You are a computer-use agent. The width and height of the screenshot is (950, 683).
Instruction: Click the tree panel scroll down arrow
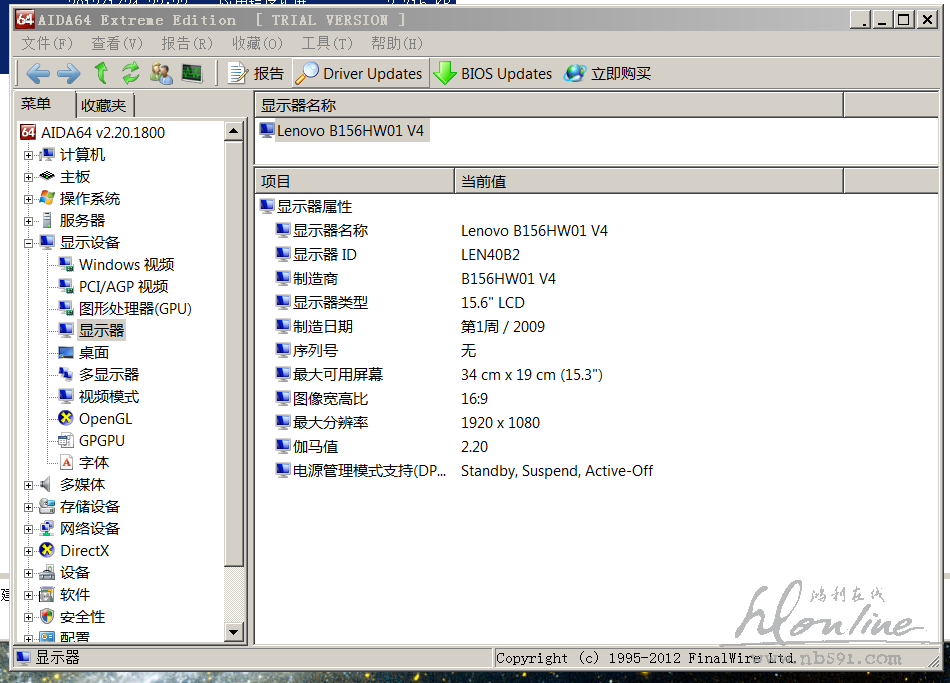pos(234,632)
